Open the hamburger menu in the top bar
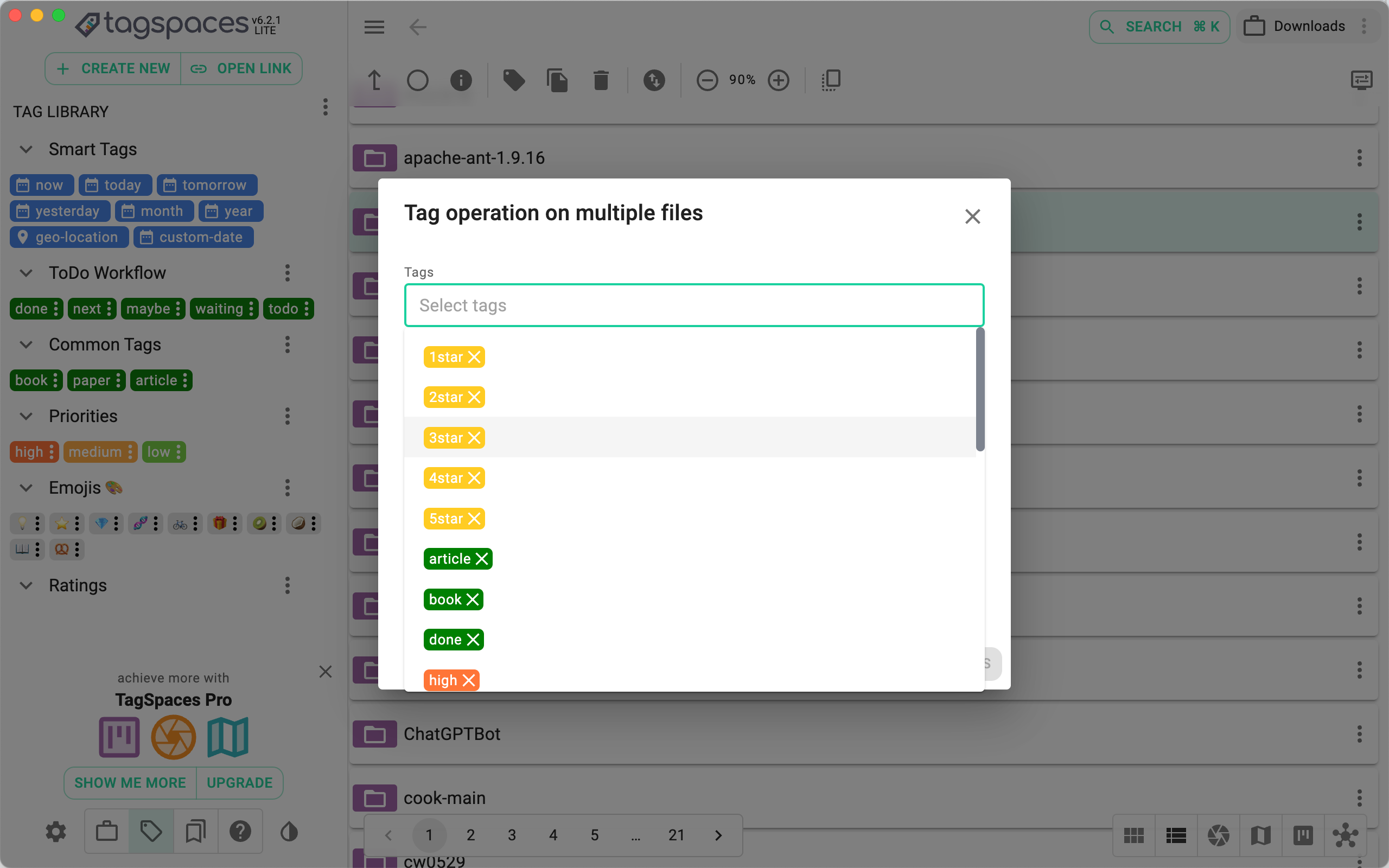Screen dimensions: 1389x868 pos(374,27)
